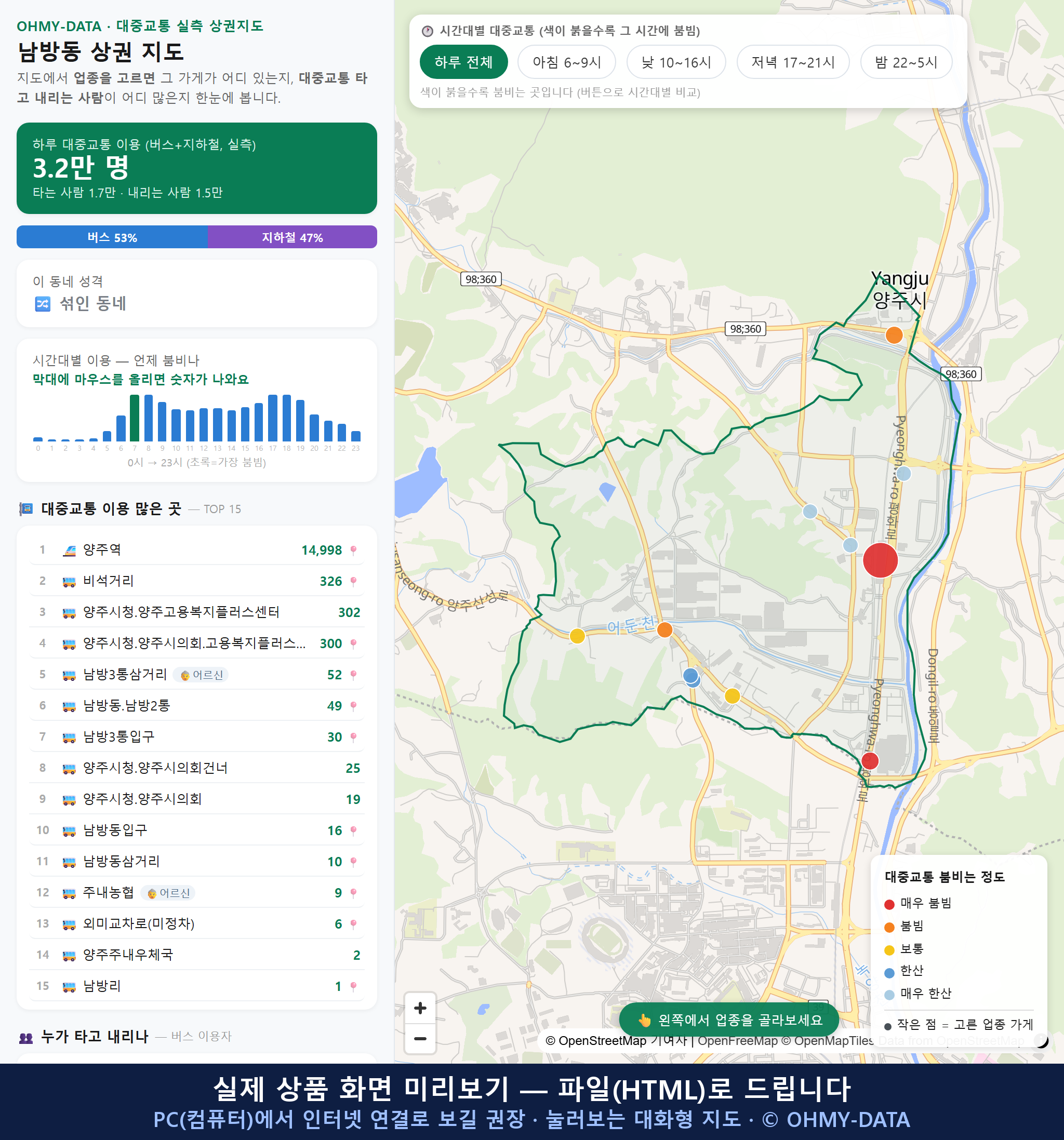The height and width of the screenshot is (1140, 1064).
Task: Click the map pin in 남방동입구 row
Action: [x=353, y=830]
